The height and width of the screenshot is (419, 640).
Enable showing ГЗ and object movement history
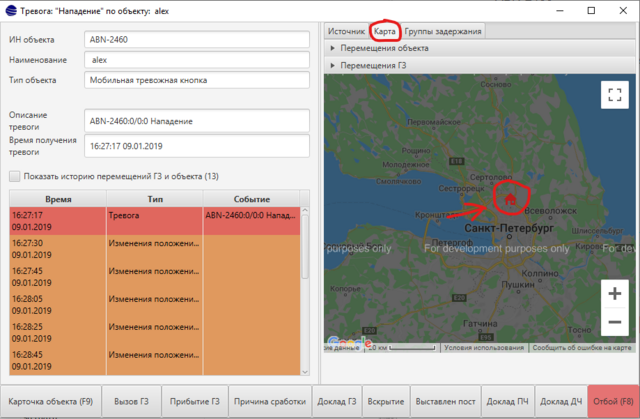click(x=14, y=176)
